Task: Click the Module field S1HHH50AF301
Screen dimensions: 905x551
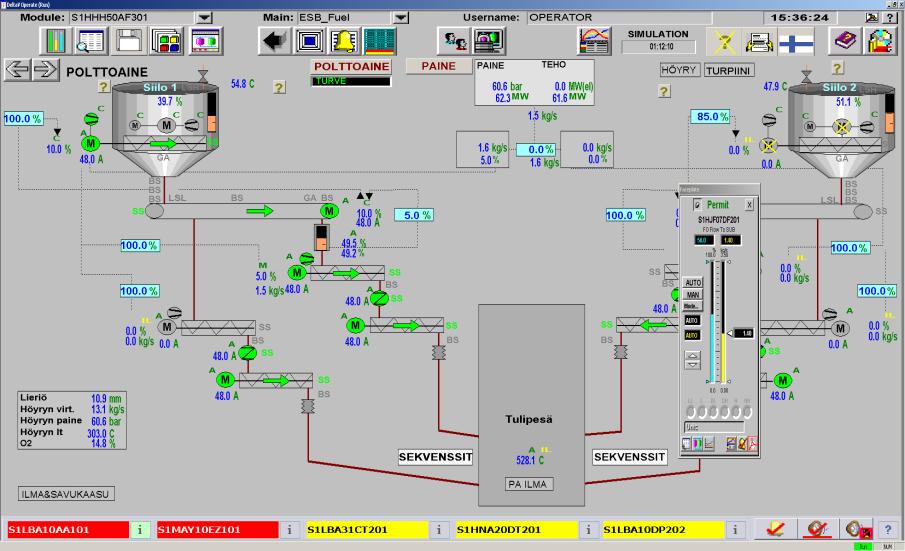Action: (132, 18)
